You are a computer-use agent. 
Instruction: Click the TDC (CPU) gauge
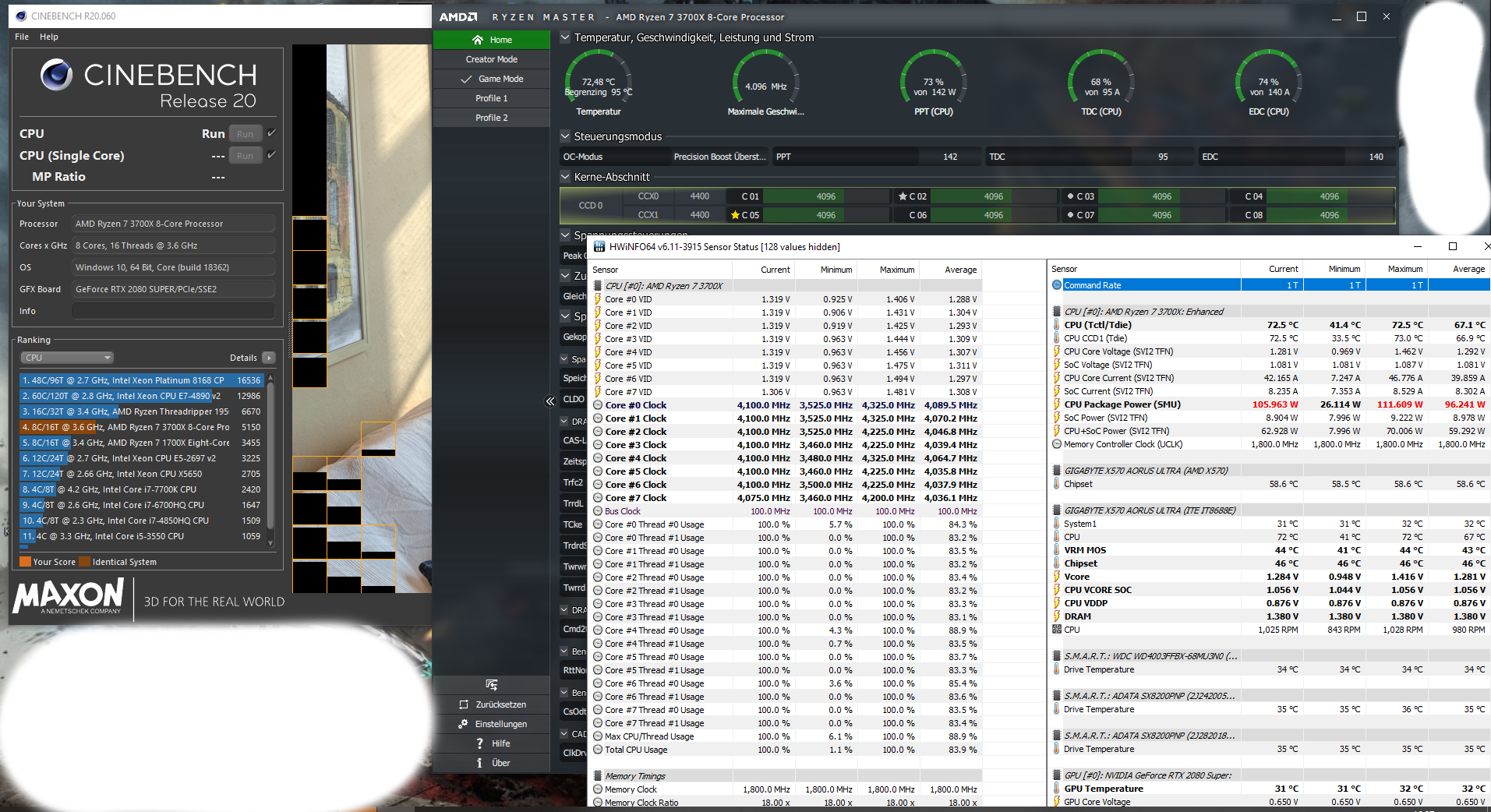(x=1101, y=83)
